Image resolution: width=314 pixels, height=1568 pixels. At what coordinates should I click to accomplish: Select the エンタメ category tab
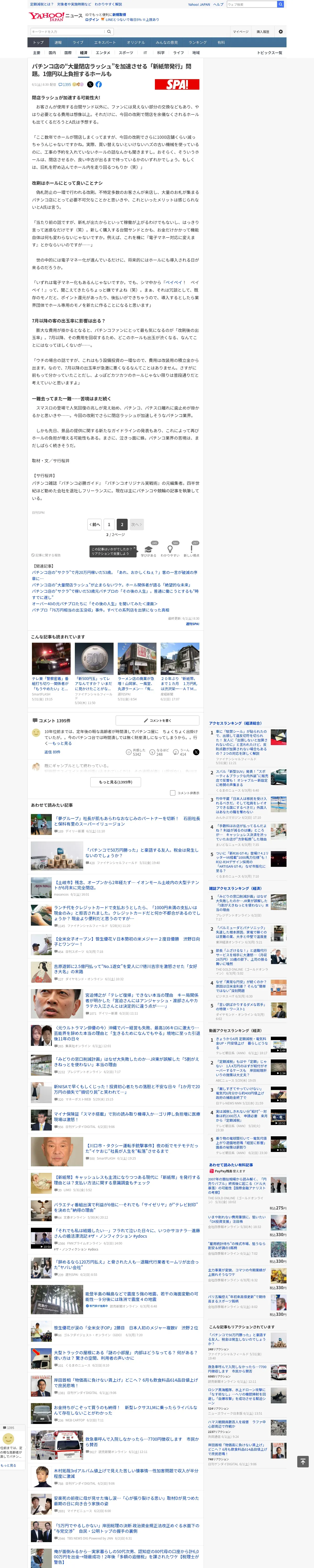(103, 53)
